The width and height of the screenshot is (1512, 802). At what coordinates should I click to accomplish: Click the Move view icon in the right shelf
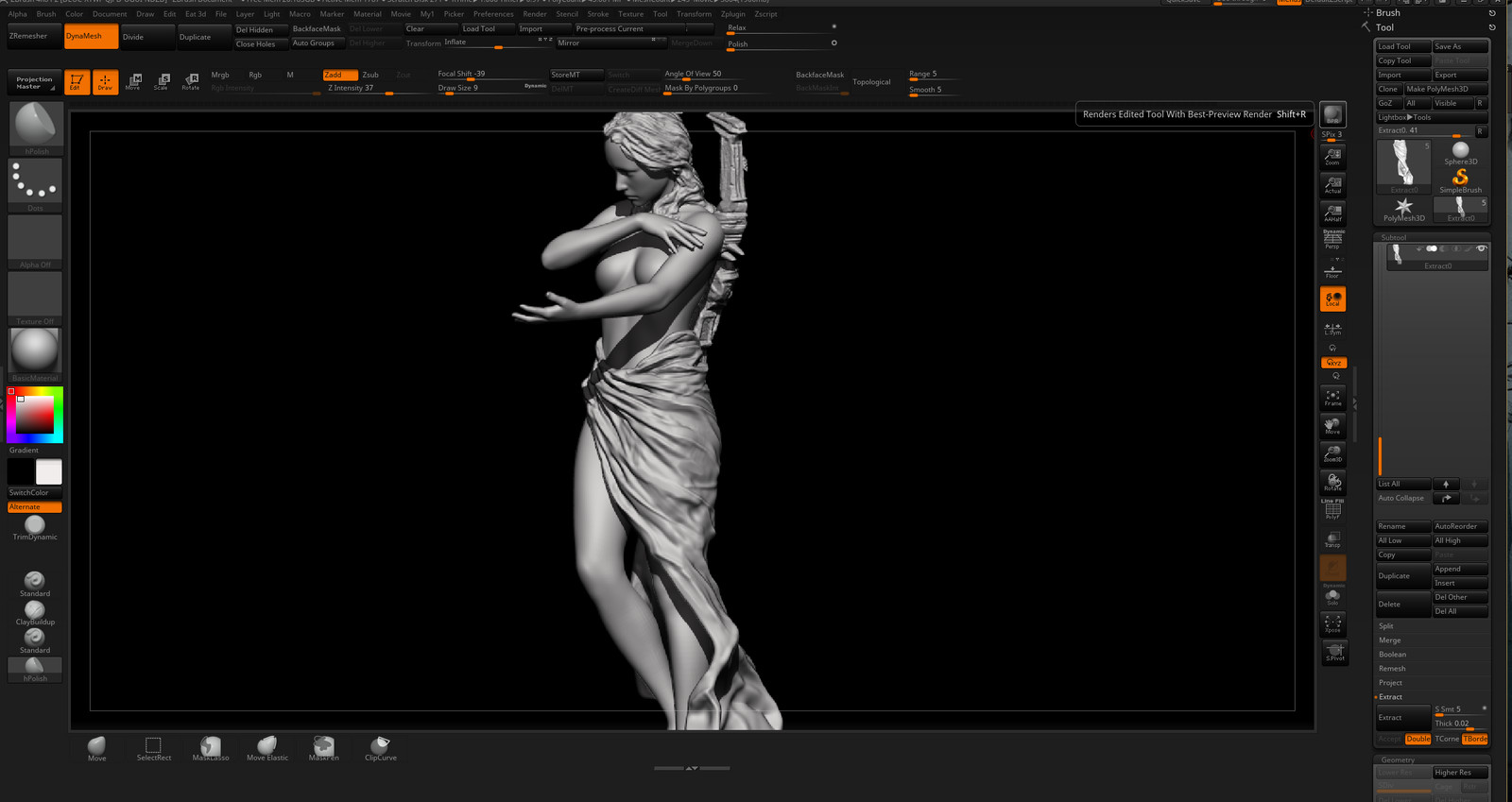[1332, 426]
